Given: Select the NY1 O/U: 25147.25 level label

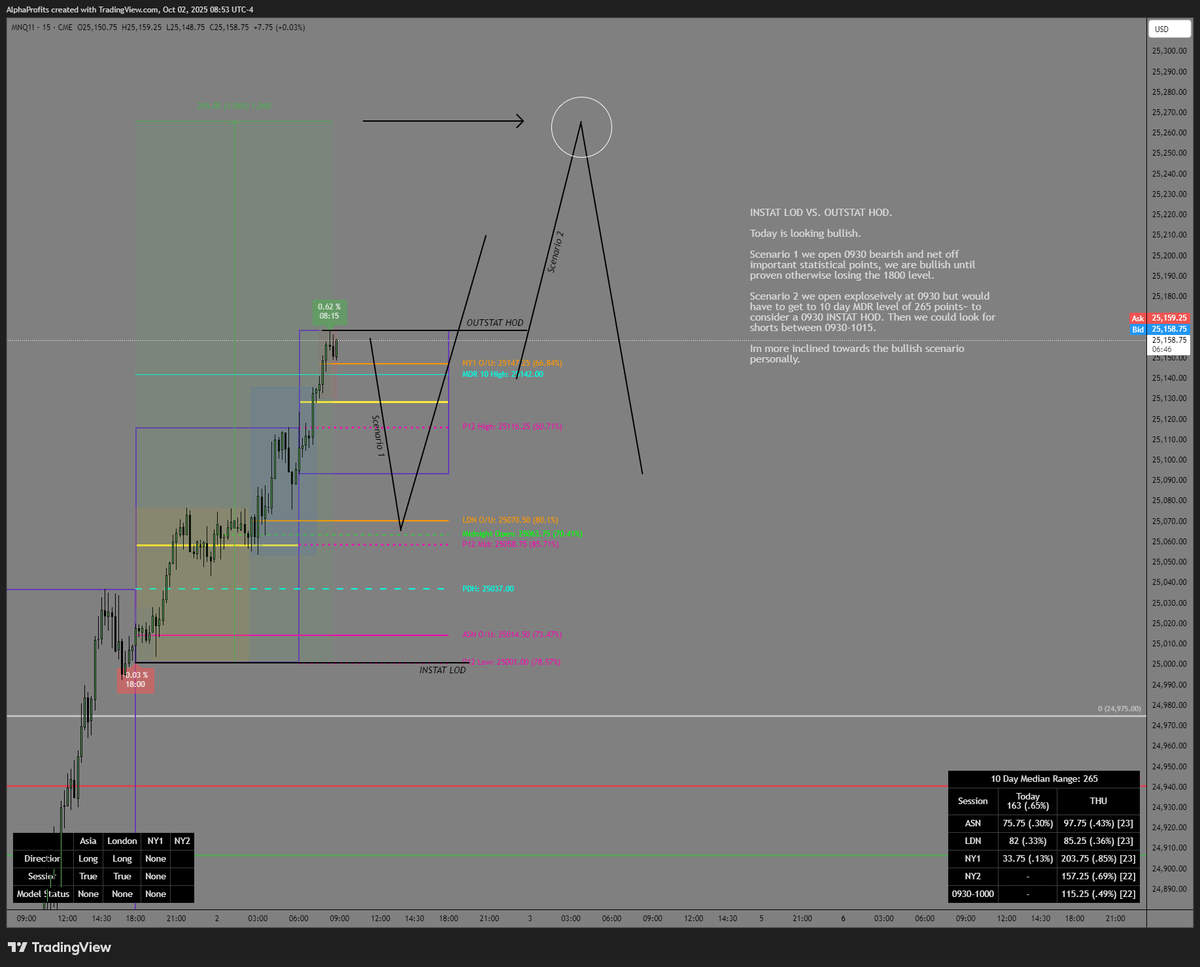Looking at the screenshot, I should pos(512,364).
